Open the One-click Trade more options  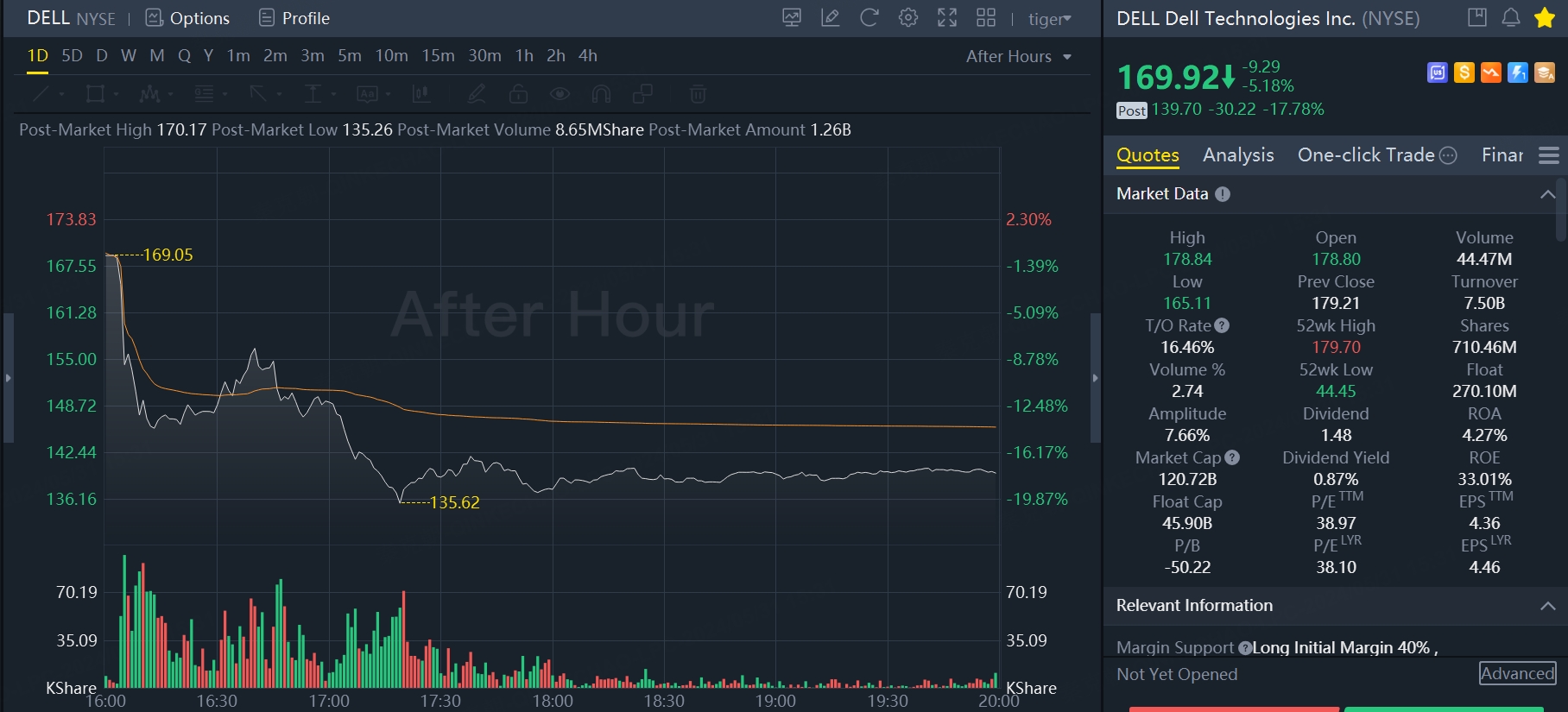tap(1449, 155)
